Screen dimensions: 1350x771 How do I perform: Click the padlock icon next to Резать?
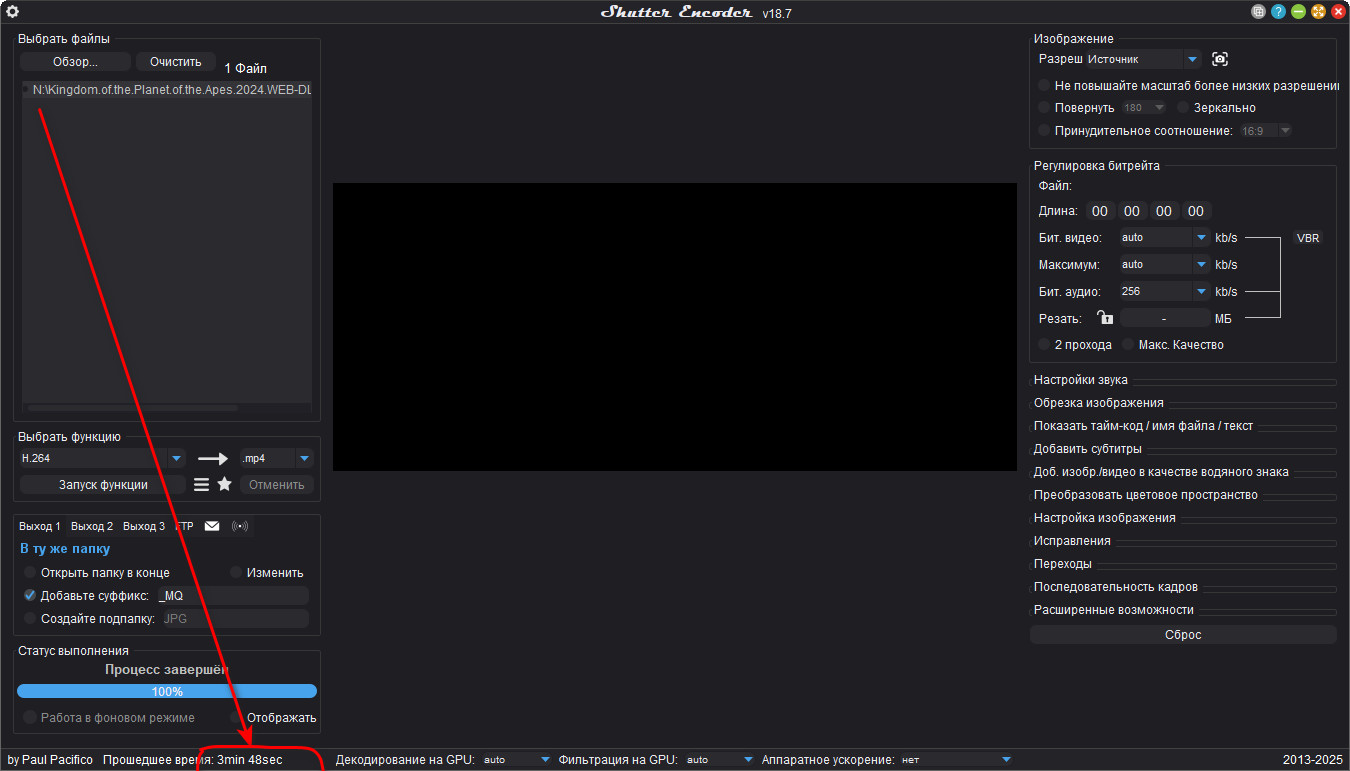pos(1105,318)
